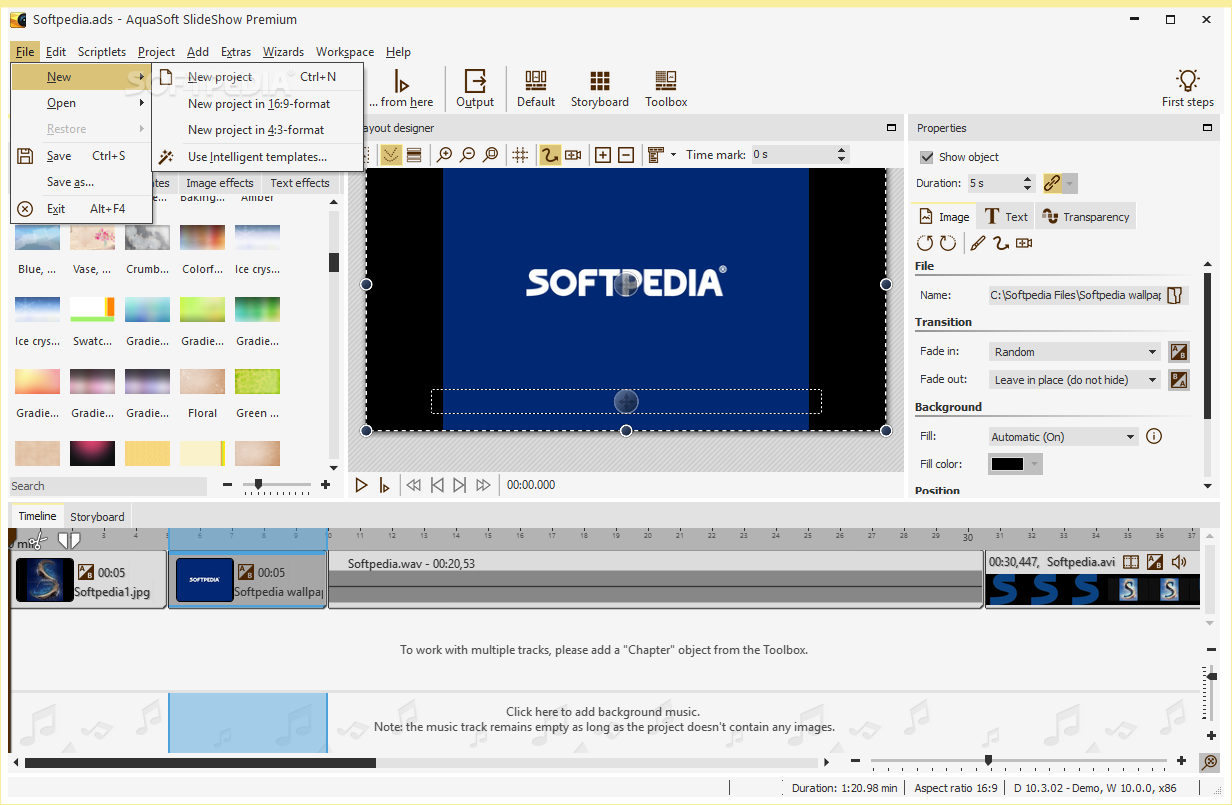Screen dimensions: 1232x805
Task: Play from here toolbar icon
Action: pyautogui.click(x=401, y=88)
